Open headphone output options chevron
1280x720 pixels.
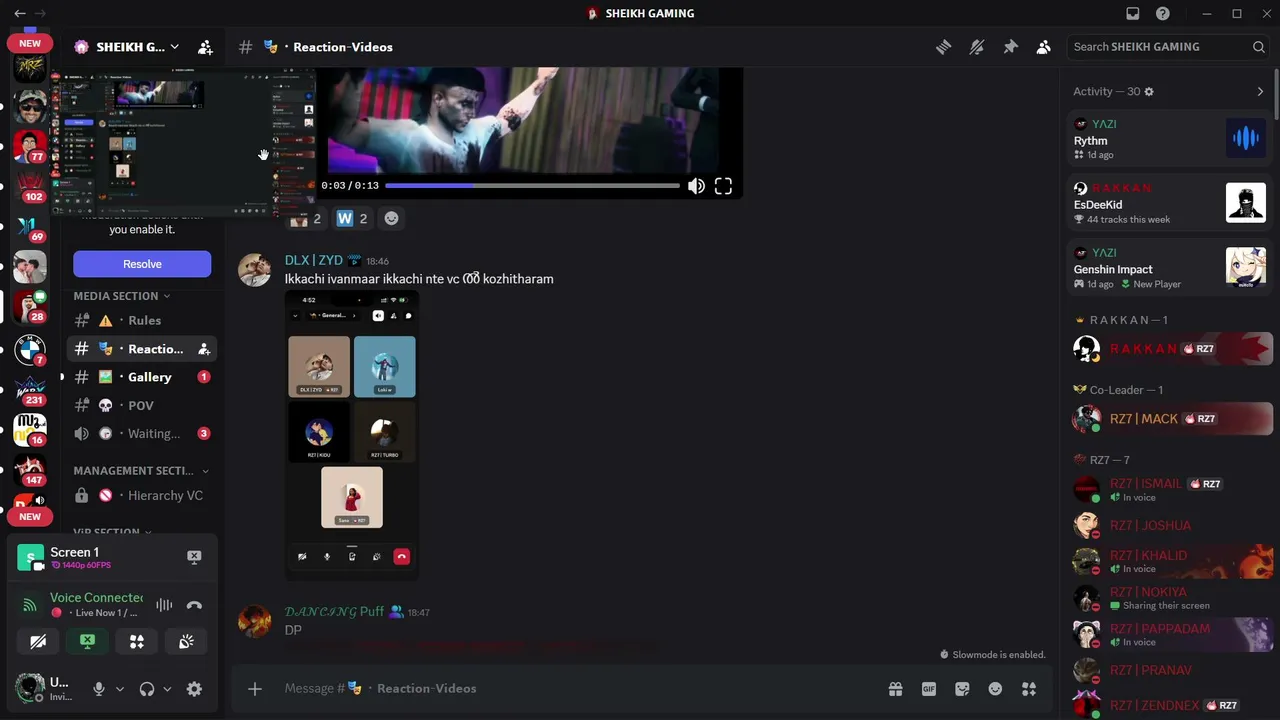click(x=167, y=689)
